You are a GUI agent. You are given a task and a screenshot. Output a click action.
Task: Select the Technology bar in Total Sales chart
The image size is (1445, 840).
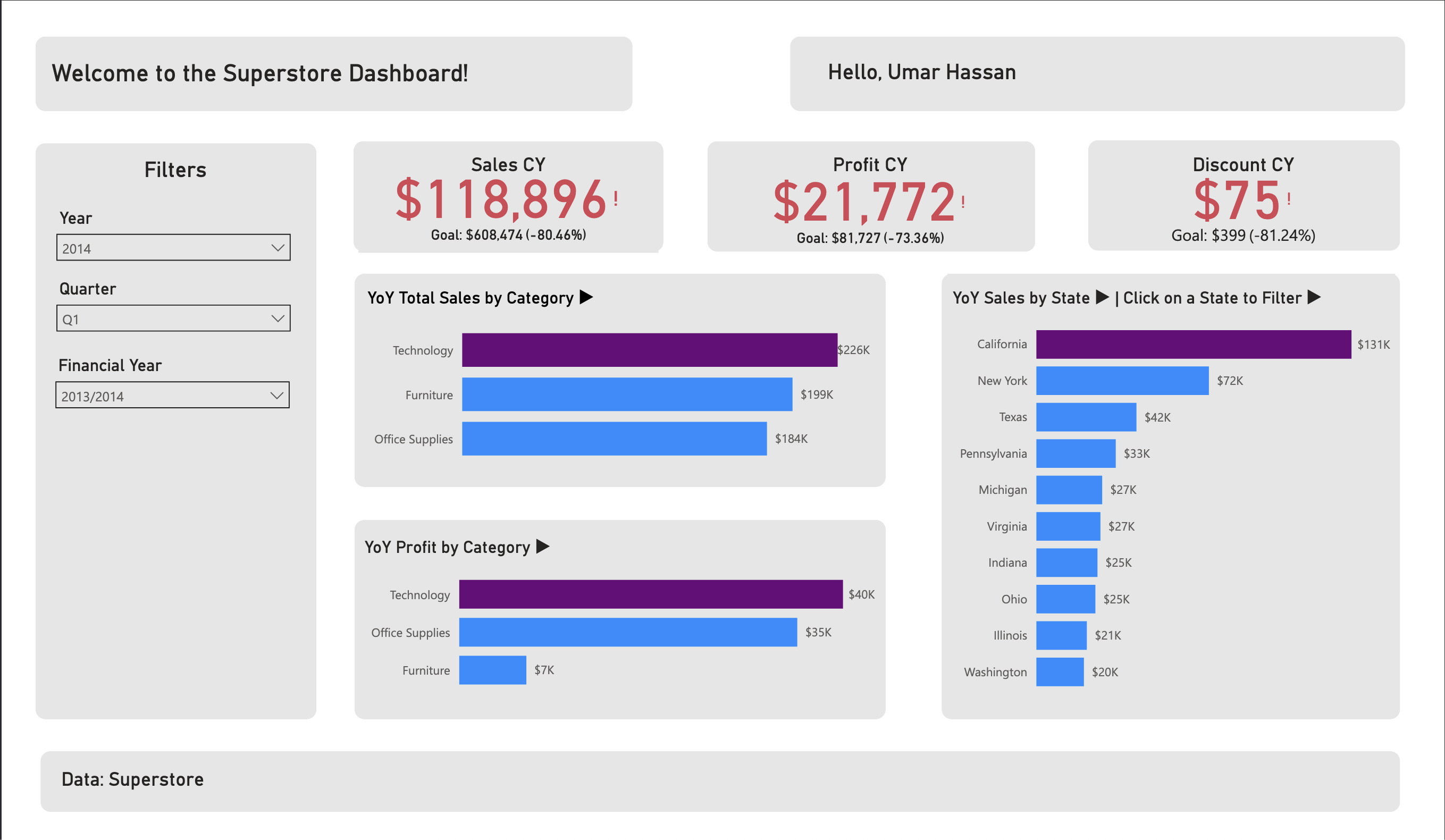coord(649,350)
